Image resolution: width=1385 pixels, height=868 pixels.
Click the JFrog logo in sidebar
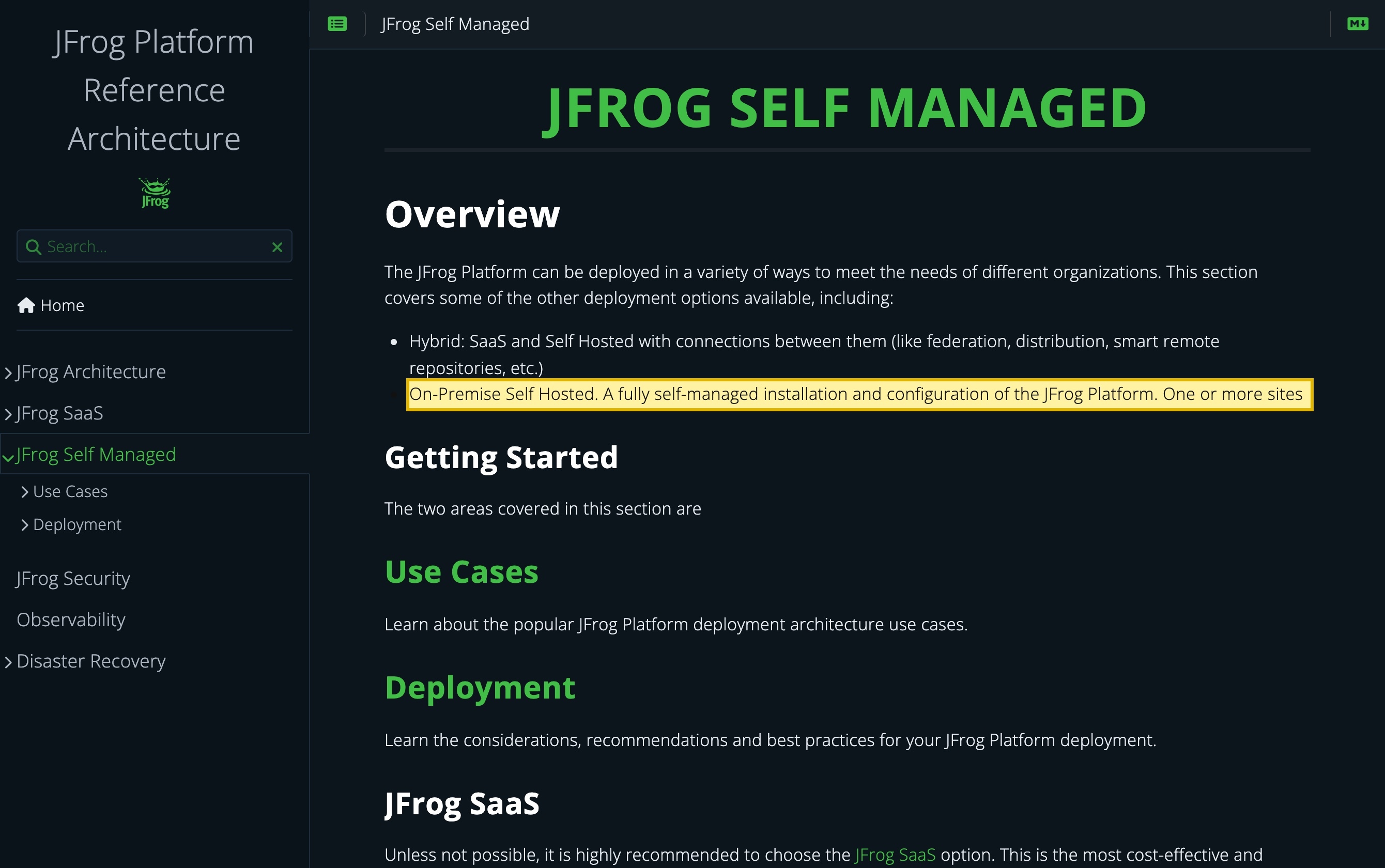point(155,193)
